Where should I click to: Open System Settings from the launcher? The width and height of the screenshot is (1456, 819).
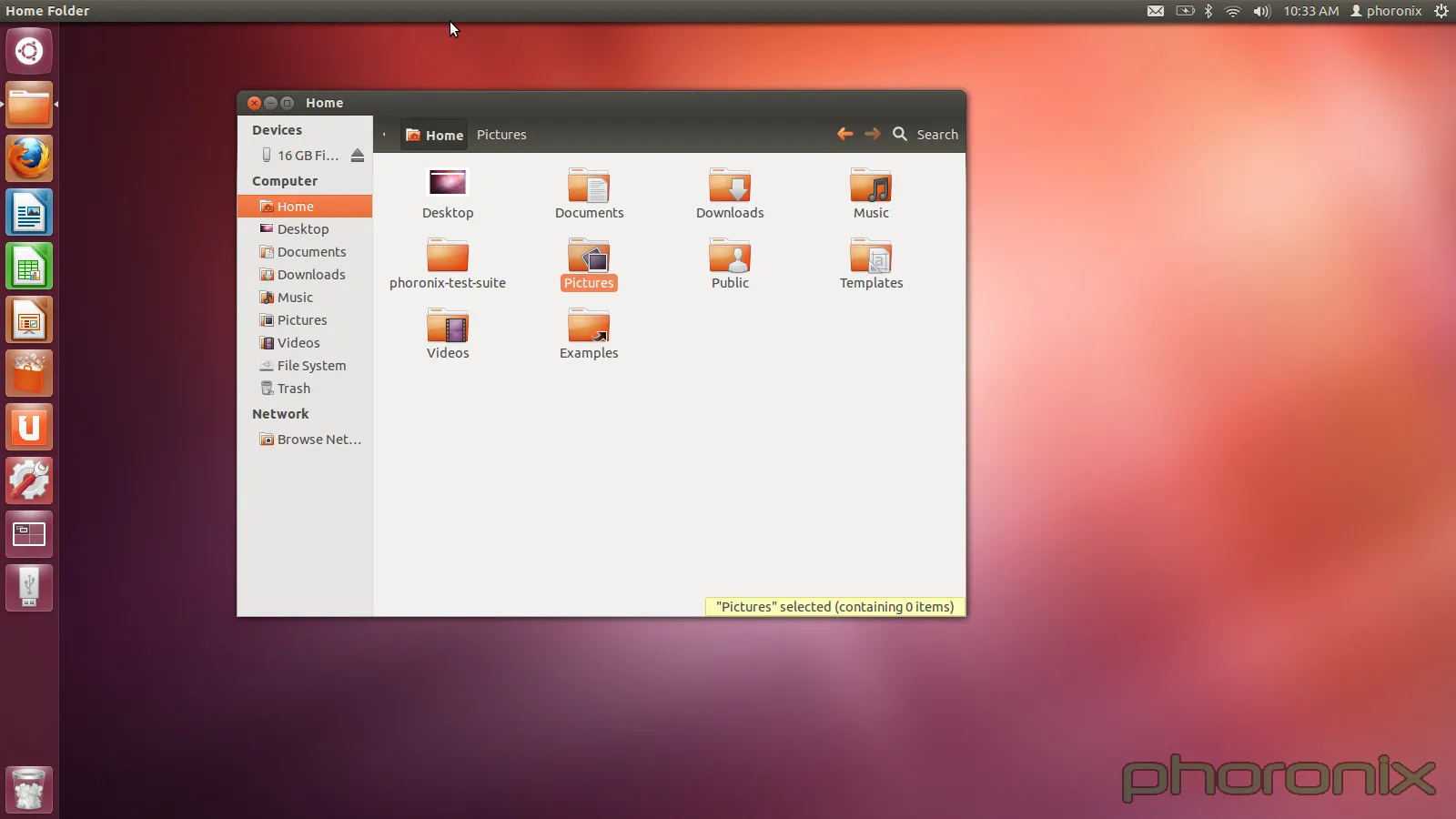pyautogui.click(x=29, y=480)
